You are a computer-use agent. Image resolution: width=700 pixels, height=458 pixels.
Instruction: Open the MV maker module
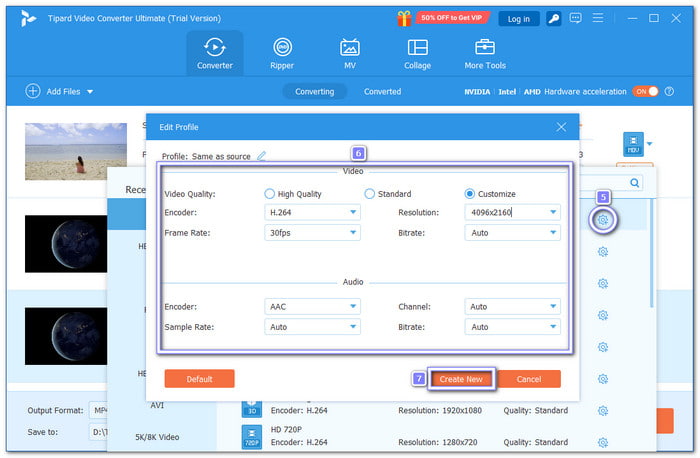[350, 53]
